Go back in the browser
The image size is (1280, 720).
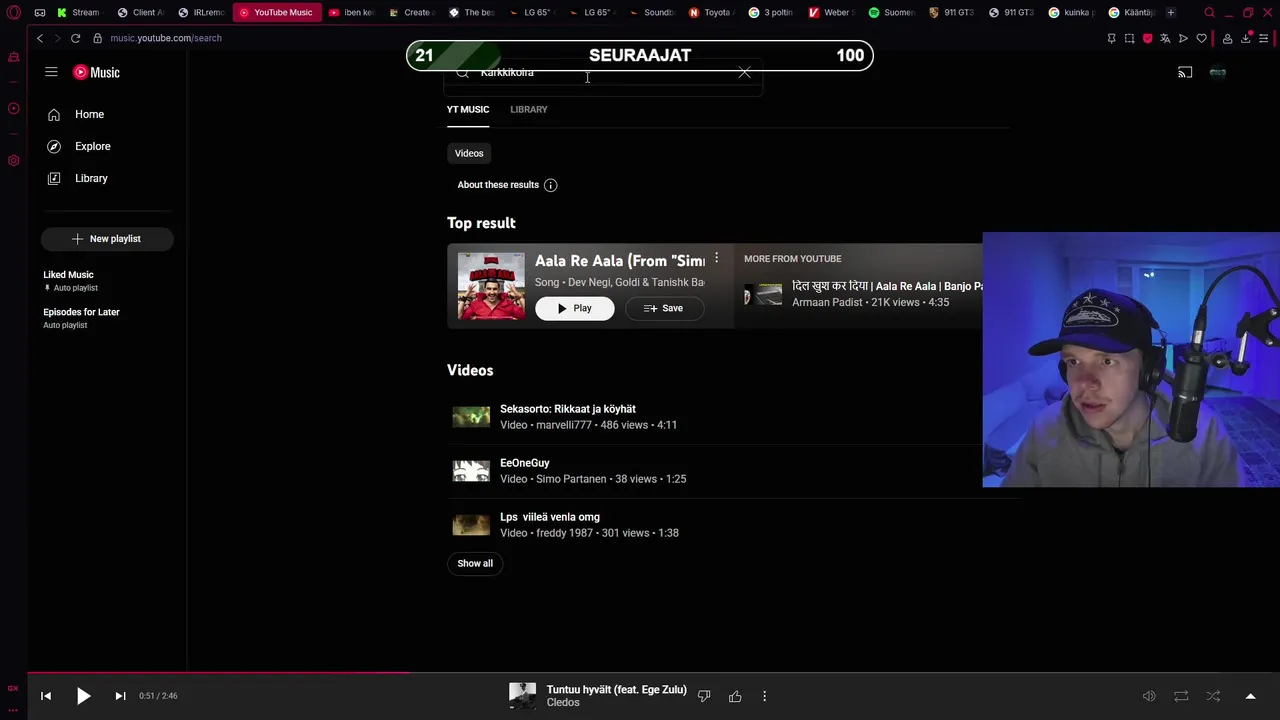point(40,38)
